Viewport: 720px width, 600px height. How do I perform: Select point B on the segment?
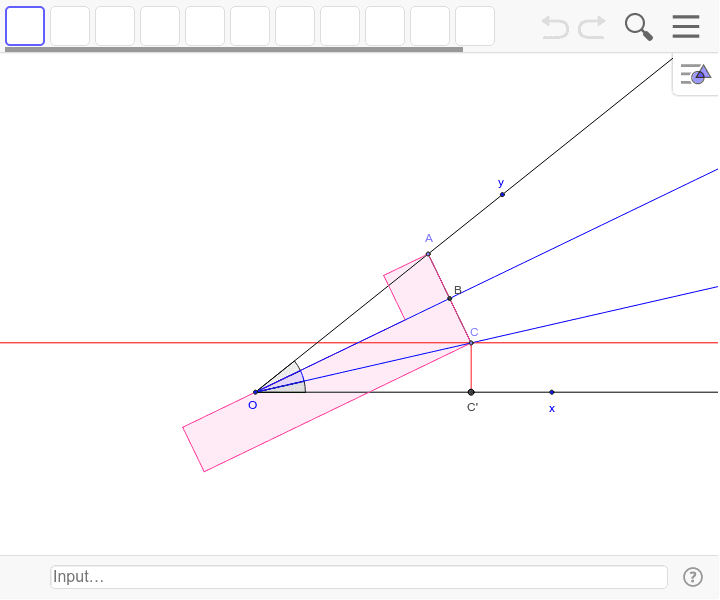pos(450,298)
